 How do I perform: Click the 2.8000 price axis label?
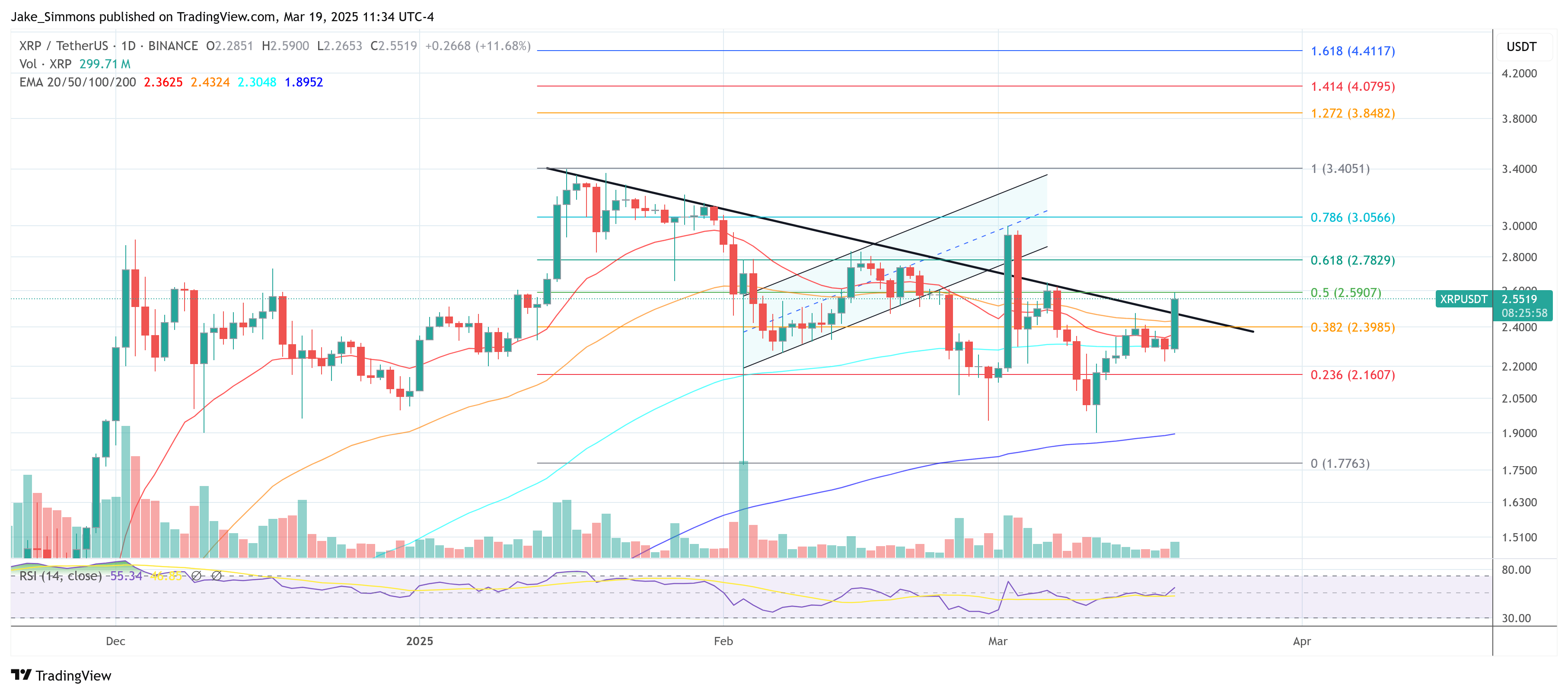(1519, 257)
